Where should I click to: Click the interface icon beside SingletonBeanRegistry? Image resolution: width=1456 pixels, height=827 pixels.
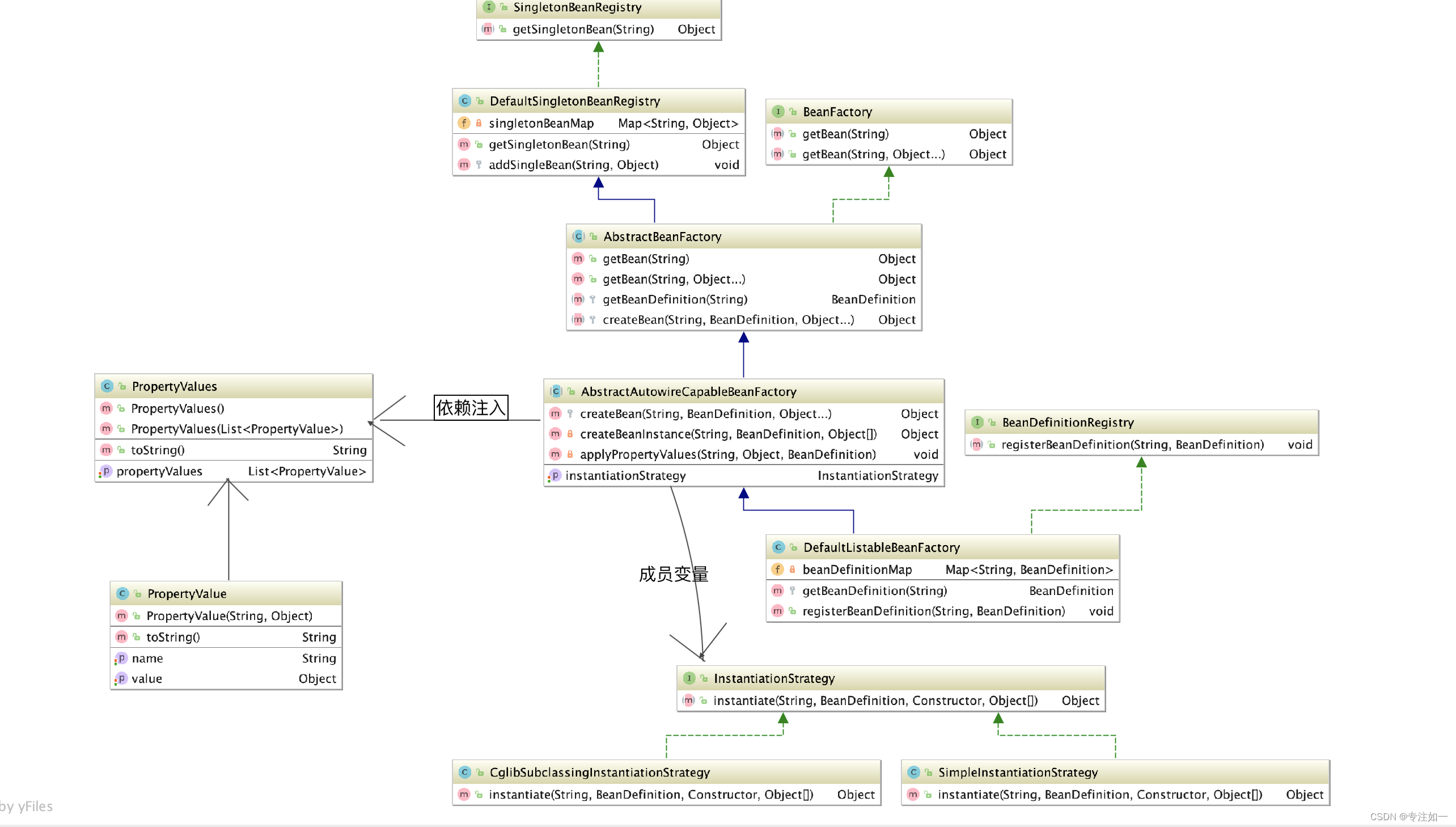point(488,7)
